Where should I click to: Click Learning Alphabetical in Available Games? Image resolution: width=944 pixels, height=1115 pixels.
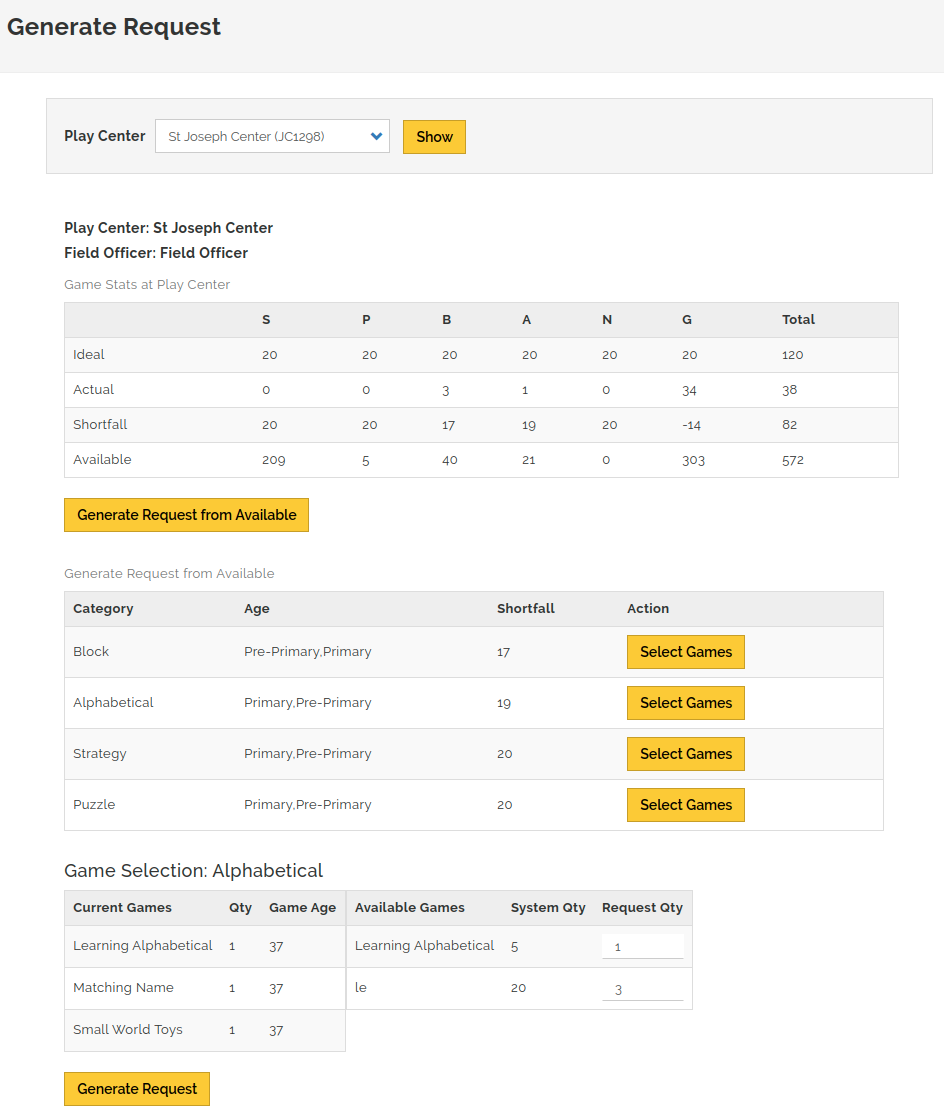coord(424,946)
